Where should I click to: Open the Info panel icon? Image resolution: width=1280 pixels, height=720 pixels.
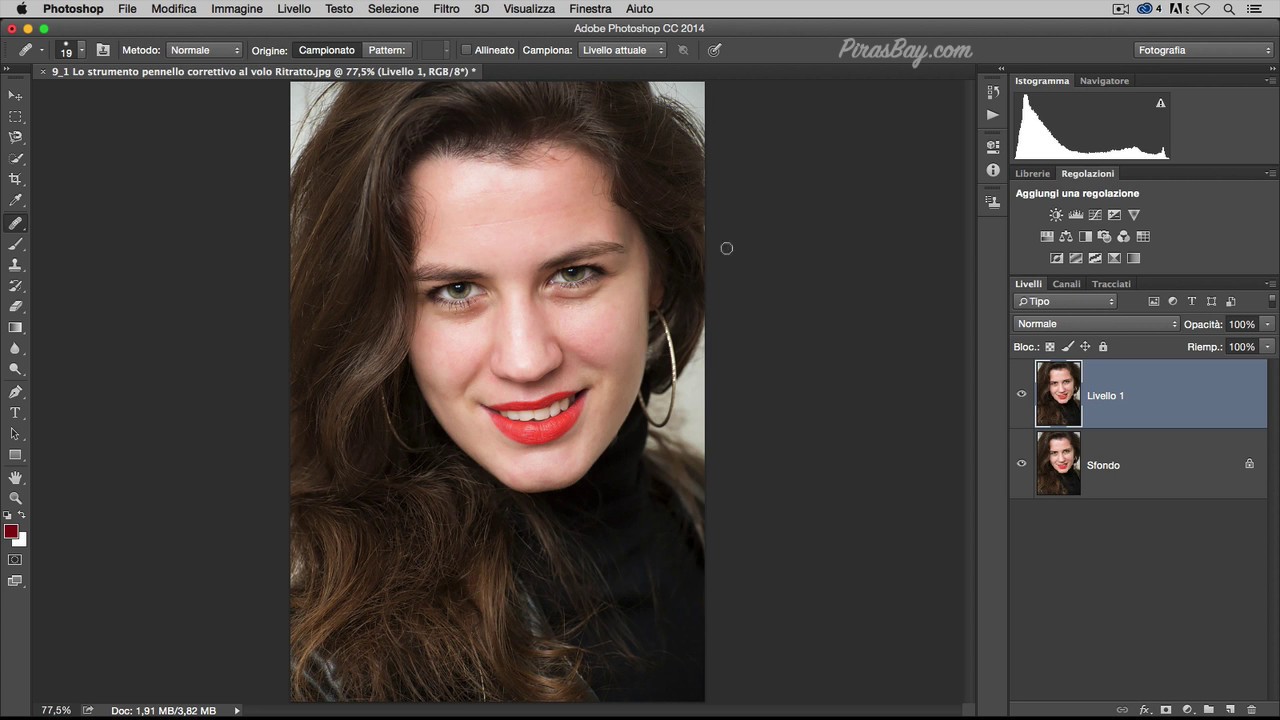[992, 170]
